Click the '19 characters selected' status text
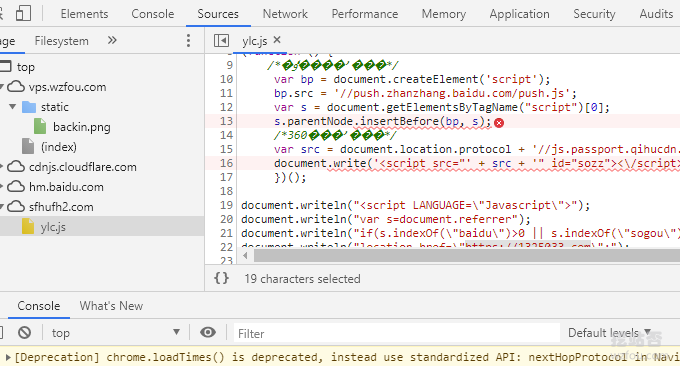The height and width of the screenshot is (366, 680). tap(302, 279)
